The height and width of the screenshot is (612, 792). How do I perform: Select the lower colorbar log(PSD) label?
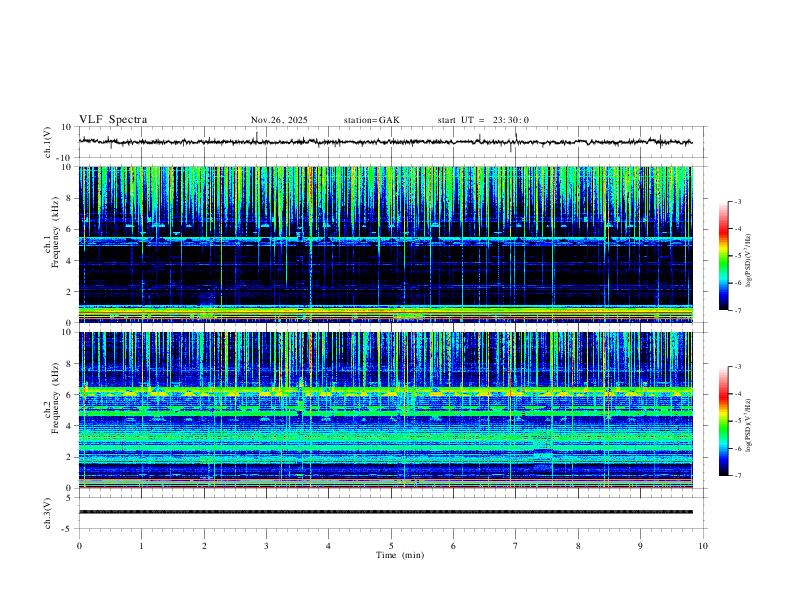click(749, 425)
